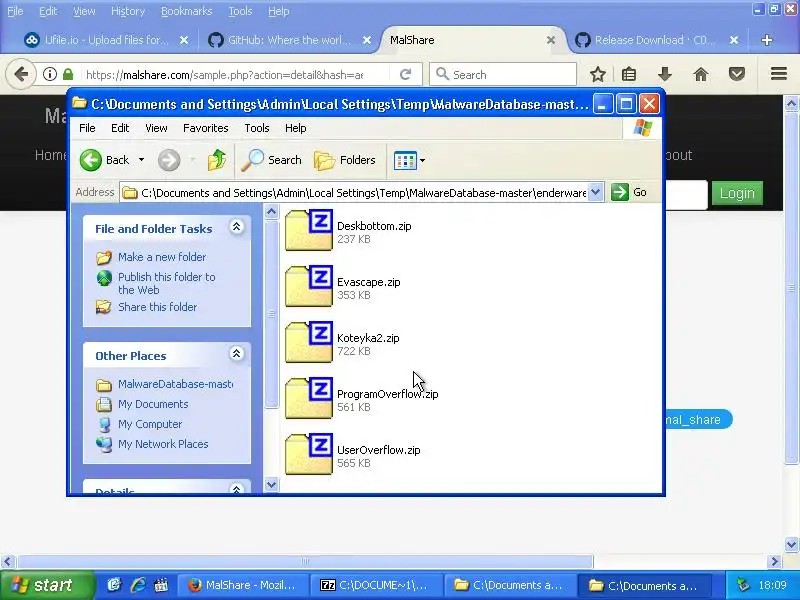Open the Explorer File menu
The width and height of the screenshot is (800, 600).
point(87,128)
